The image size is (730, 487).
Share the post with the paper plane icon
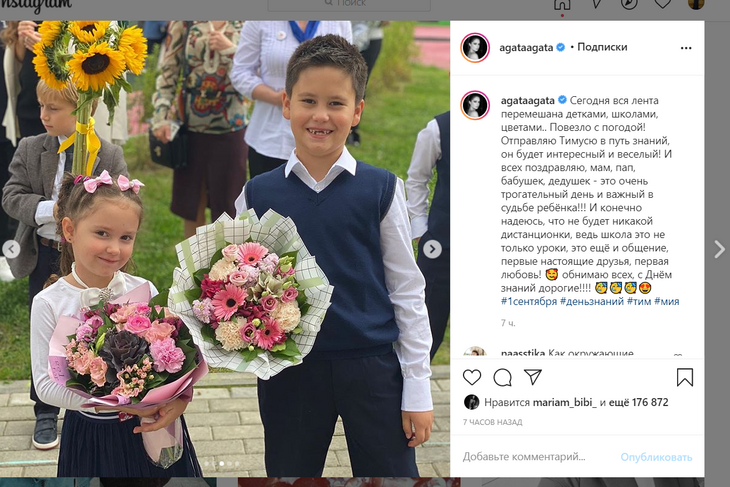click(533, 377)
